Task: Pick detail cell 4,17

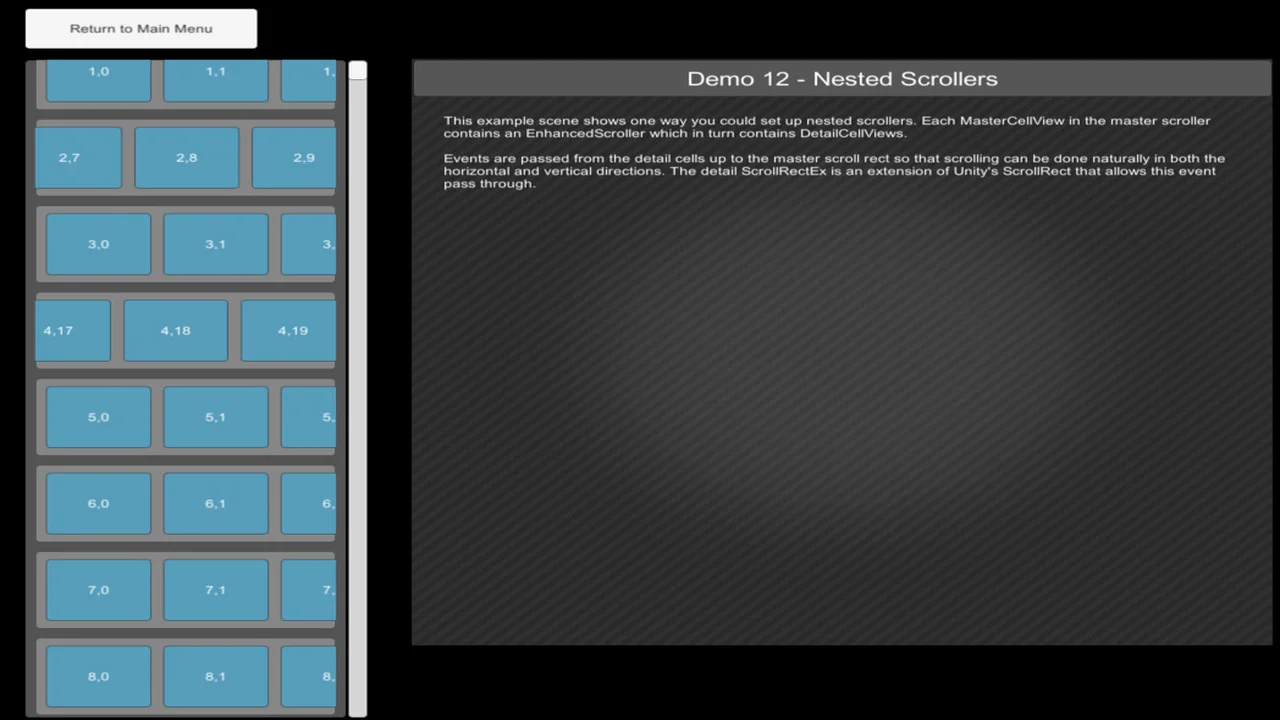Action: click(x=72, y=331)
